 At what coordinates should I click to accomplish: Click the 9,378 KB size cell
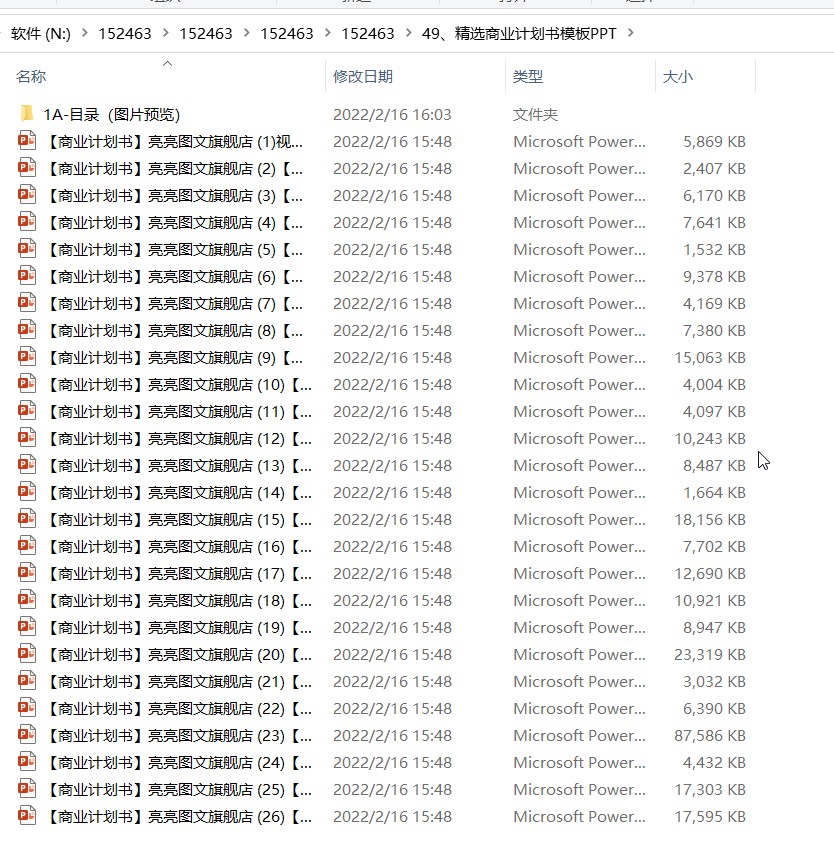point(714,276)
